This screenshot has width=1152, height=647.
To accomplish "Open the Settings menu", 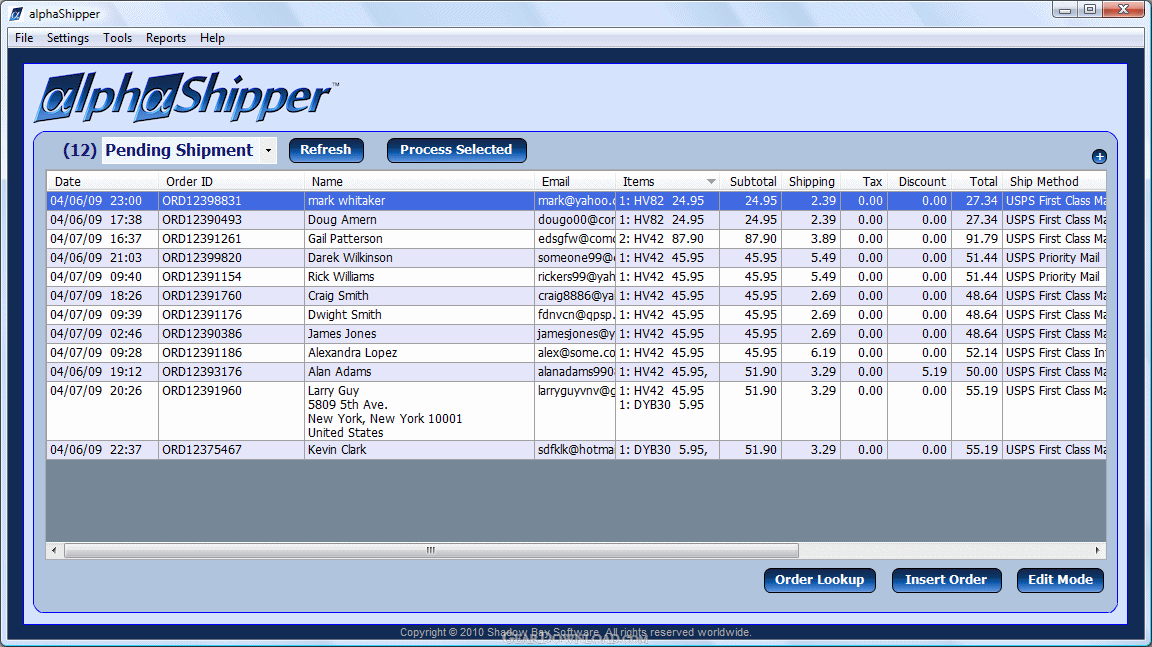I will tap(68, 38).
